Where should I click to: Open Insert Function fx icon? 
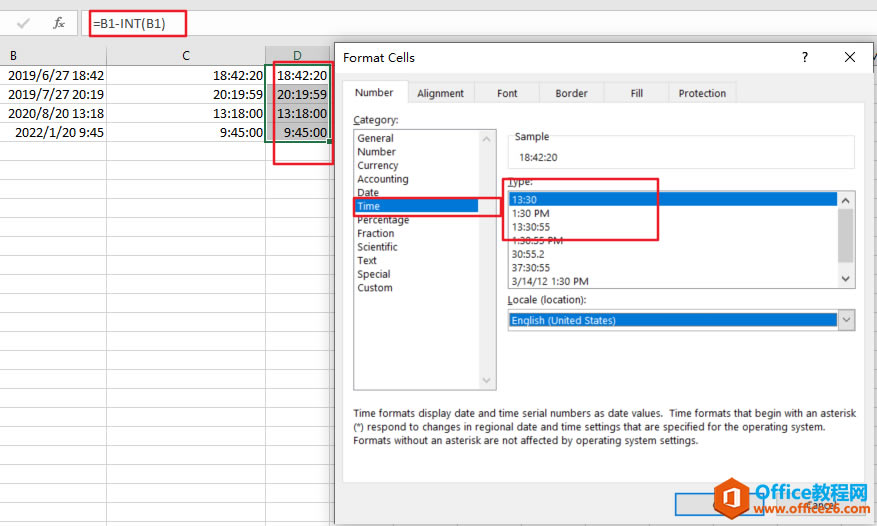click(x=59, y=24)
